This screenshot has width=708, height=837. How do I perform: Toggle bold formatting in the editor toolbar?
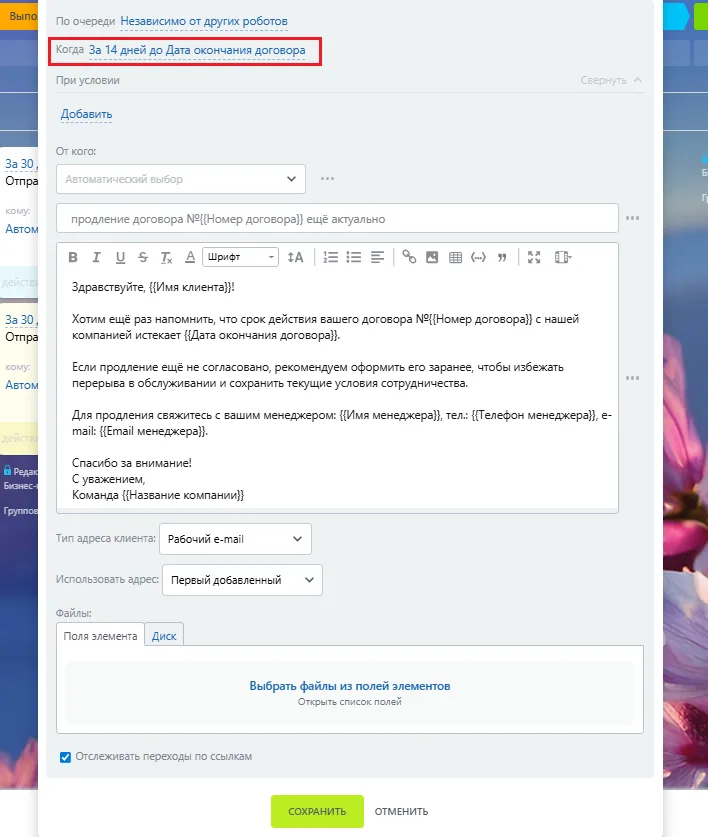pos(73,257)
